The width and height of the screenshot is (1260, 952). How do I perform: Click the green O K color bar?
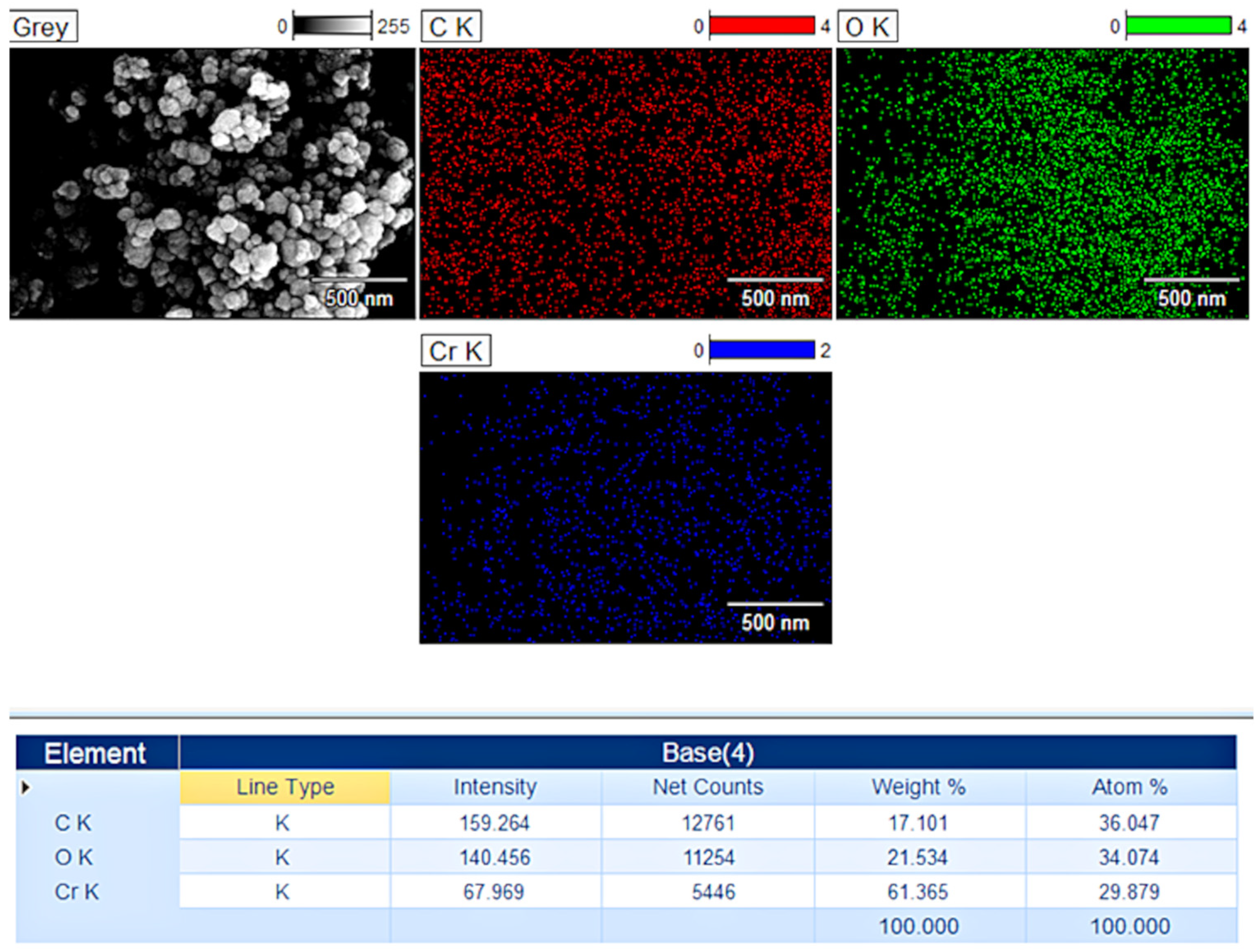point(1179,26)
